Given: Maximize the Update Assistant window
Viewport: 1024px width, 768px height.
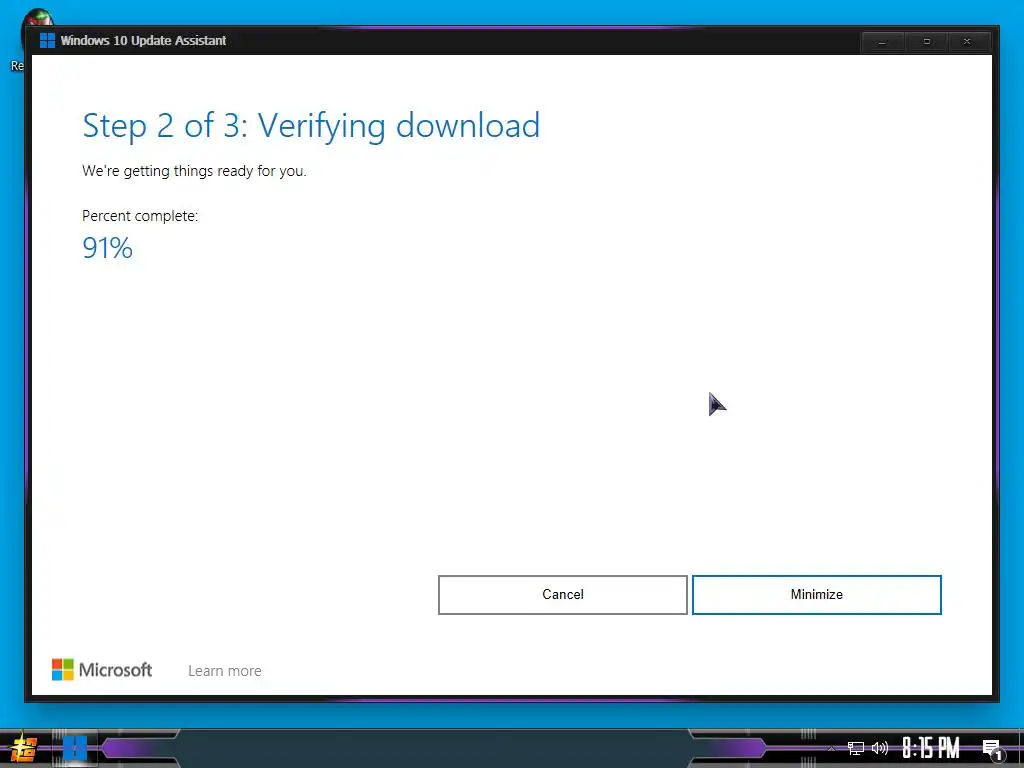Looking at the screenshot, I should [926, 42].
